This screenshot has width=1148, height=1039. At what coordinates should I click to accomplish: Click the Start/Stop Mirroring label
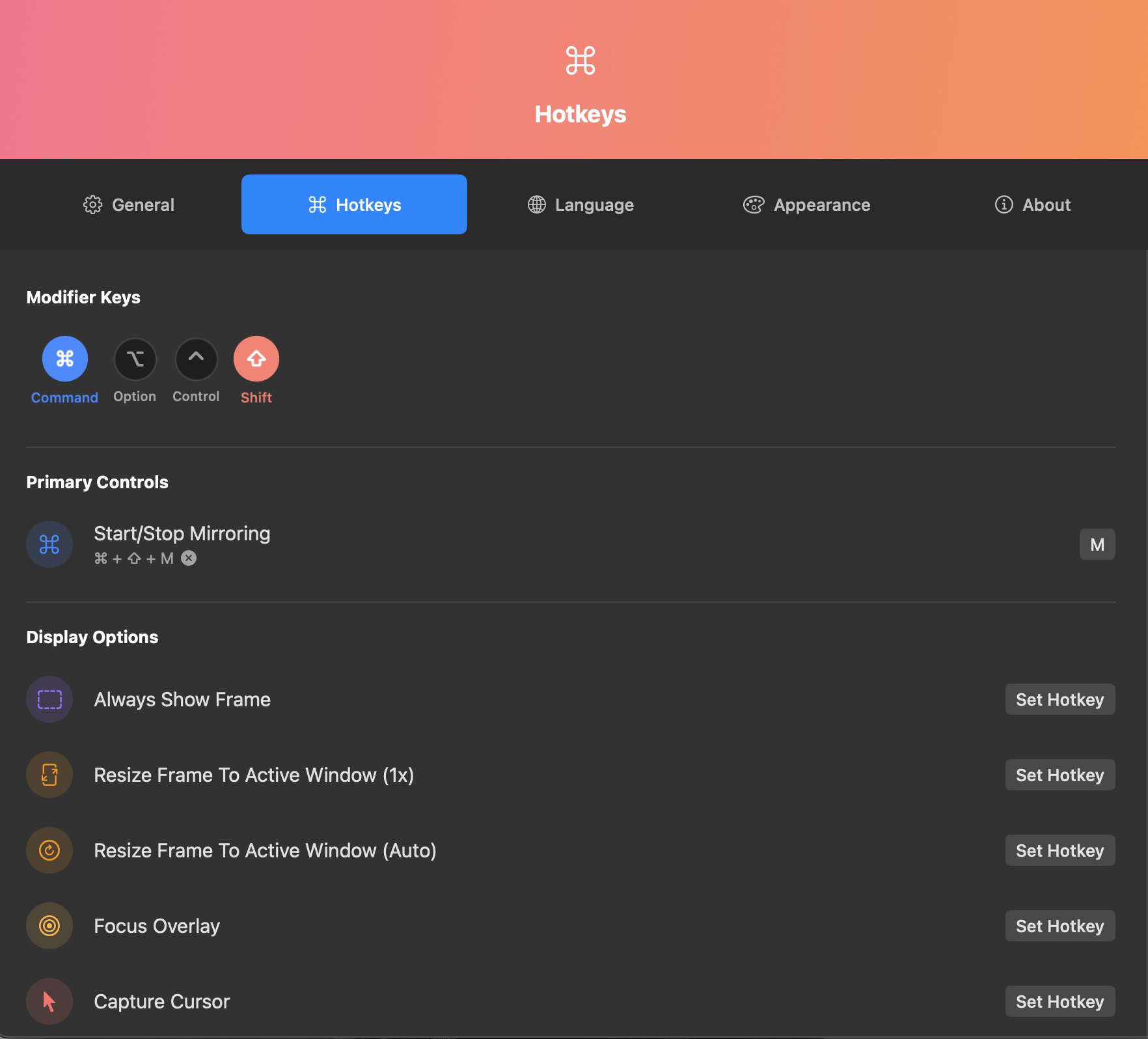coord(182,533)
